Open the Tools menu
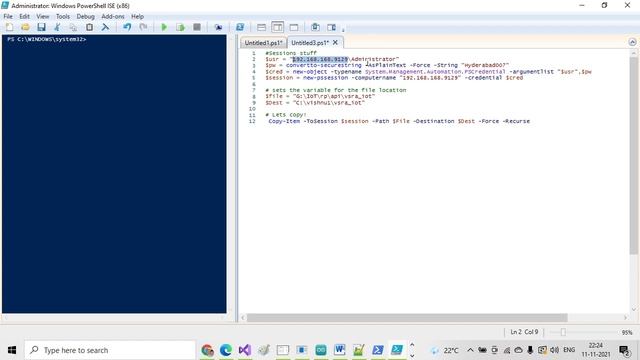This screenshot has width=640, height=360. [62, 16]
